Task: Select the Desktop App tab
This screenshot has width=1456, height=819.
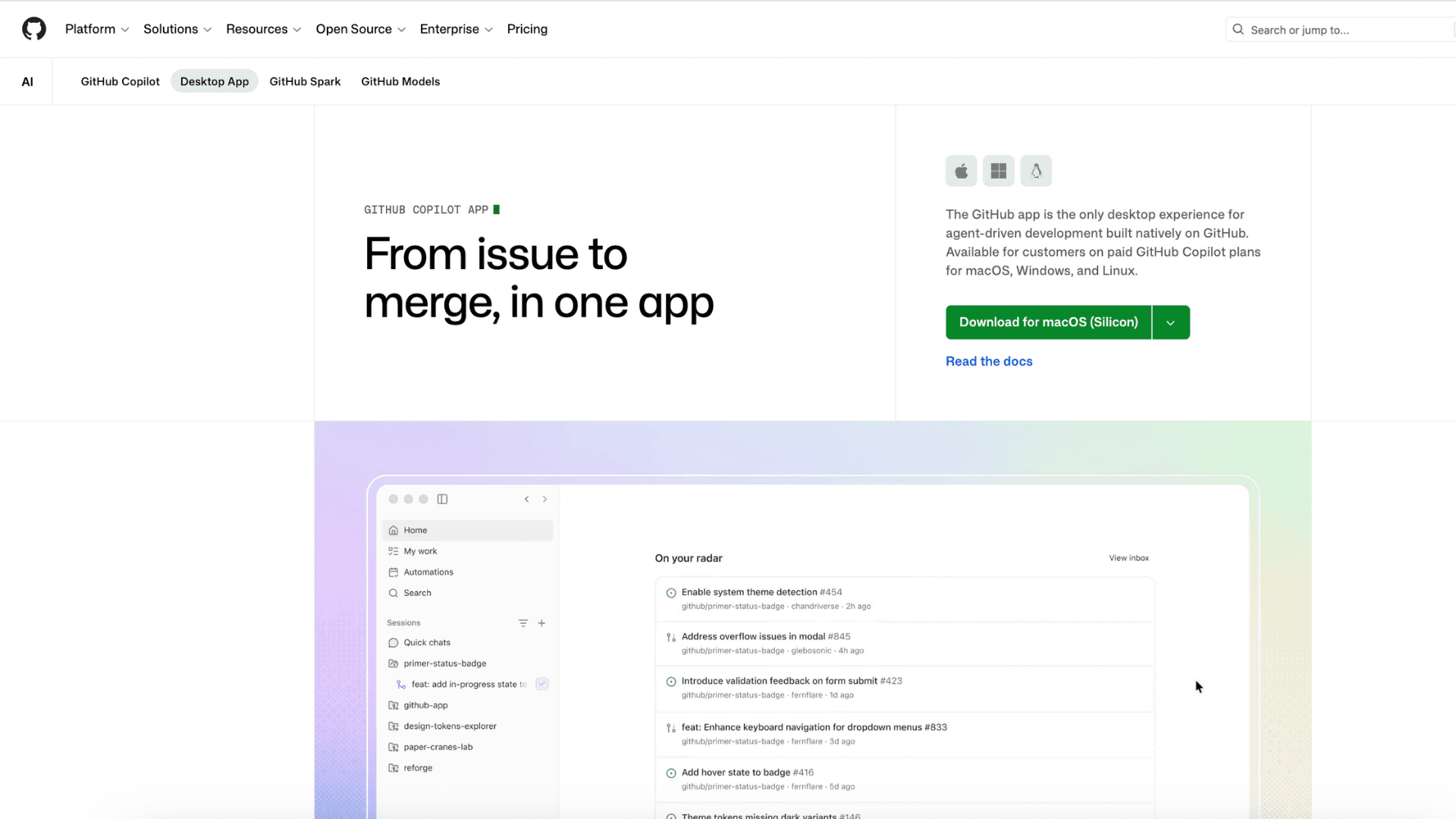Action: 215,81
